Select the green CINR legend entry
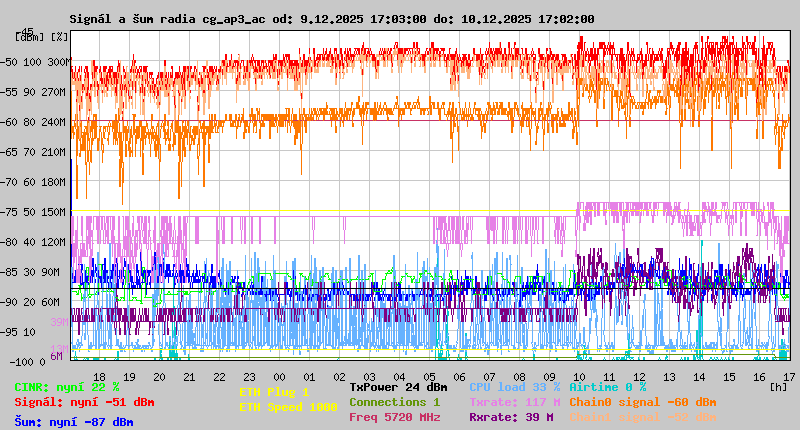This screenshot has height=430, width=800. pos(67,387)
